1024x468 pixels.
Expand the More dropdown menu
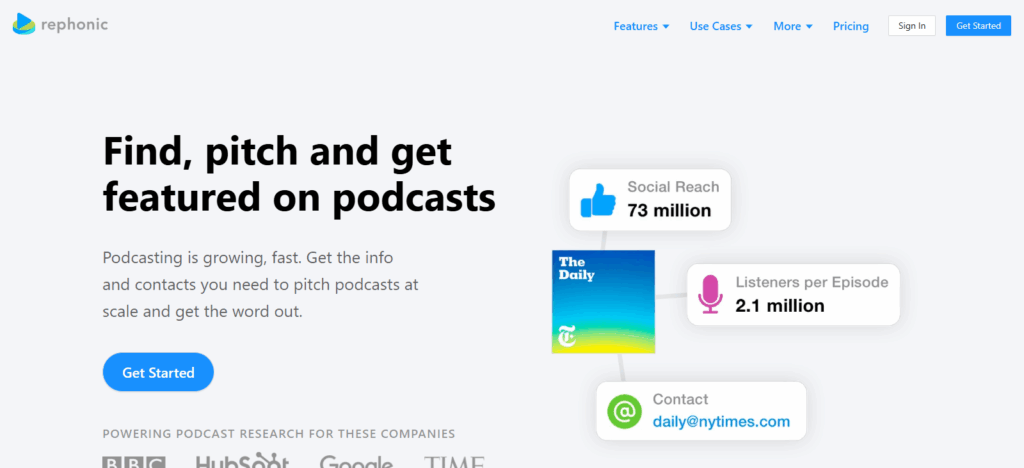(x=792, y=26)
